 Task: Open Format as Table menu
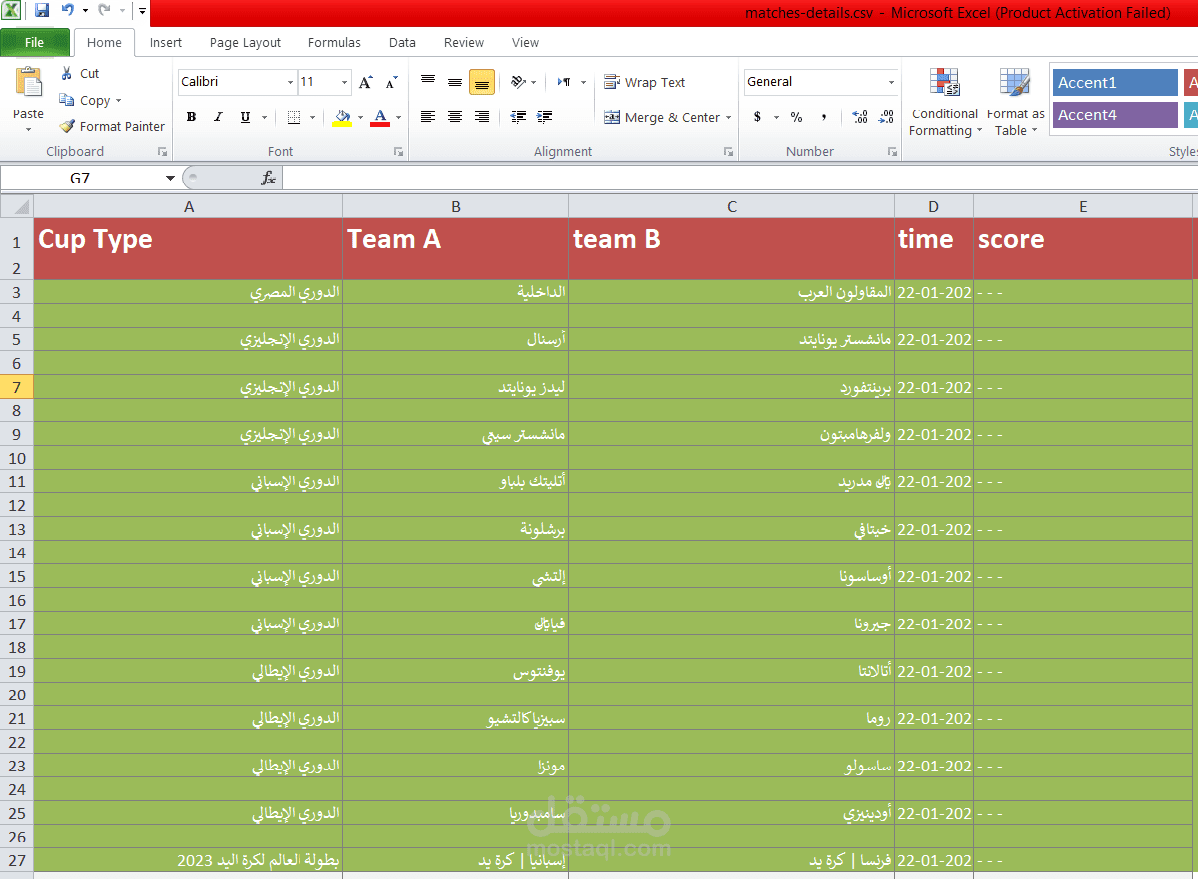tap(1015, 102)
